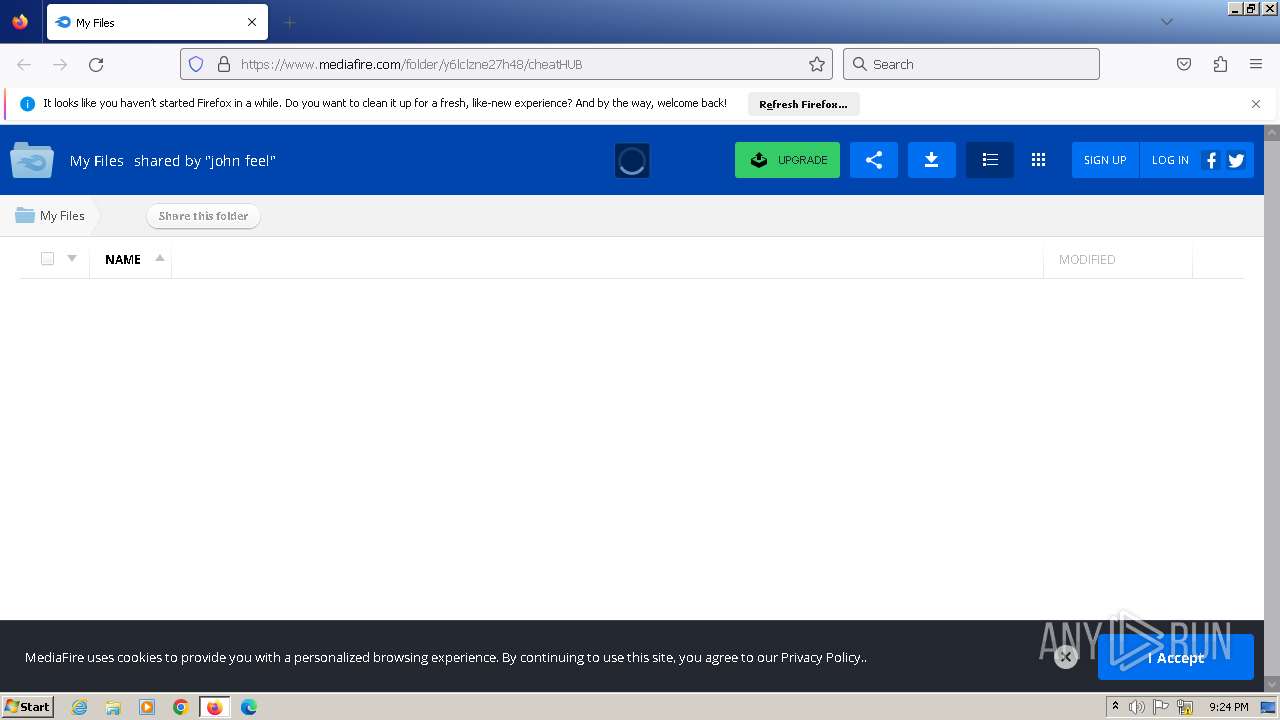Click the taskbar clock showing 9:24 PM
This screenshot has width=1280, height=720.
click(1228, 707)
